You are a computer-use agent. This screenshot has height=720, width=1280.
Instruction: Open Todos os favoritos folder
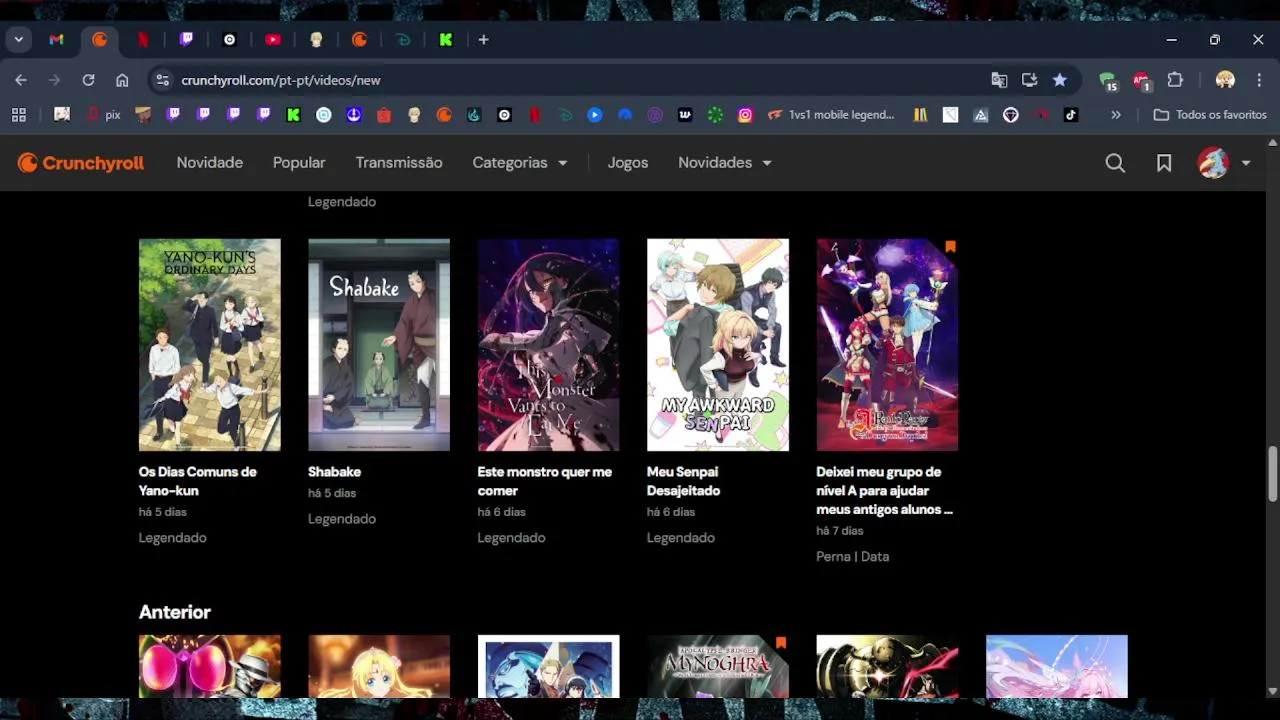pos(1210,115)
